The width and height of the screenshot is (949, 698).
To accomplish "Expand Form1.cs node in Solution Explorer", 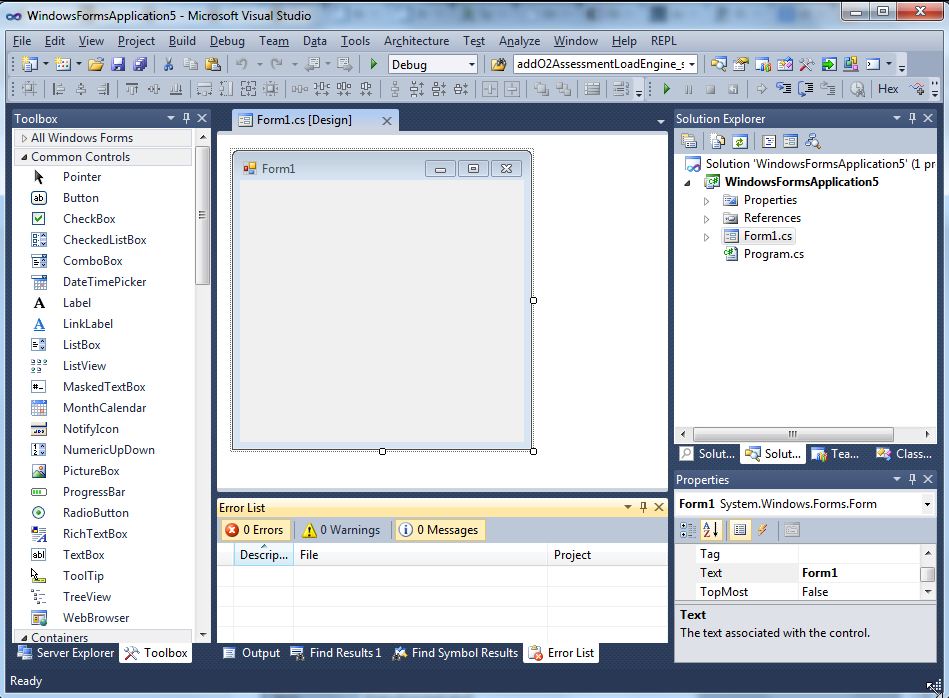I will (706, 237).
